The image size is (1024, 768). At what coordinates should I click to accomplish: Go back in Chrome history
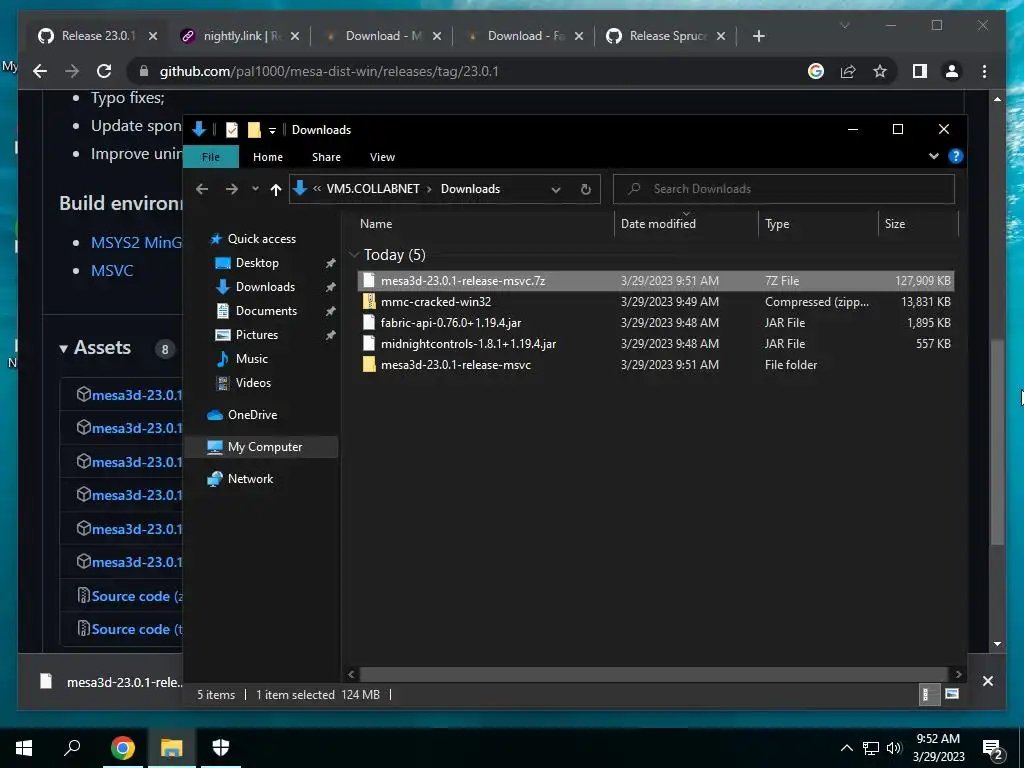coord(40,71)
